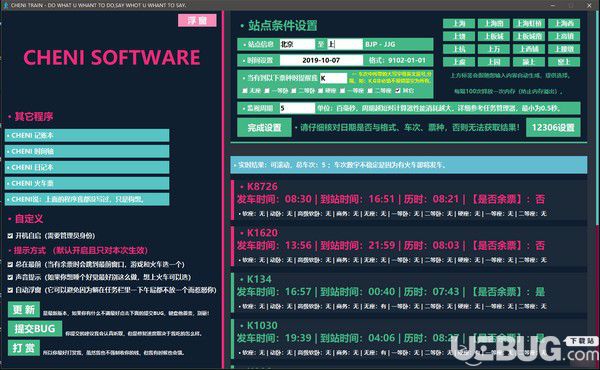Click the 更新 update button
600x370 pixels.
[24, 310]
